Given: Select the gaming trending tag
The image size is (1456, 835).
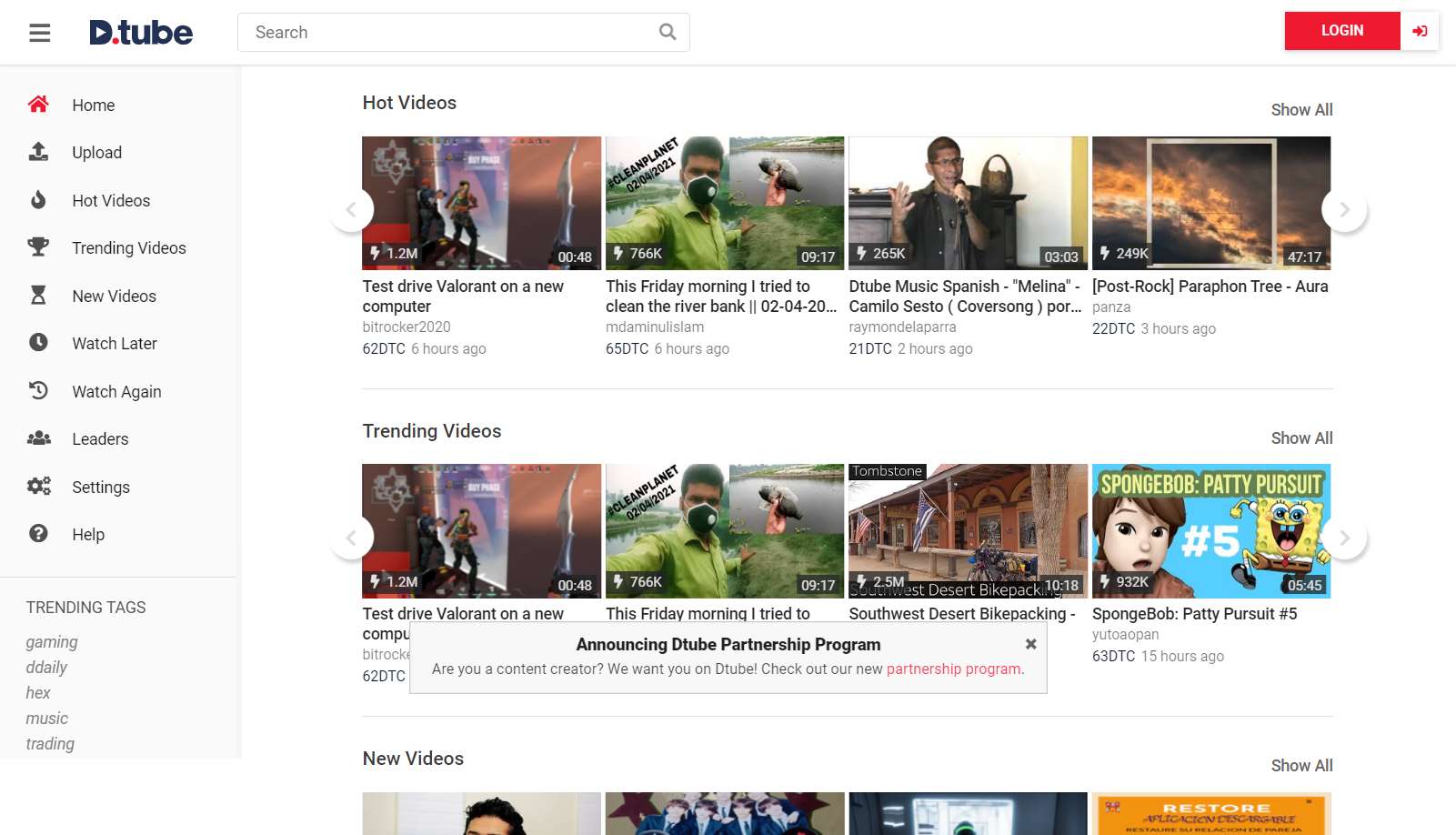Looking at the screenshot, I should (x=52, y=642).
